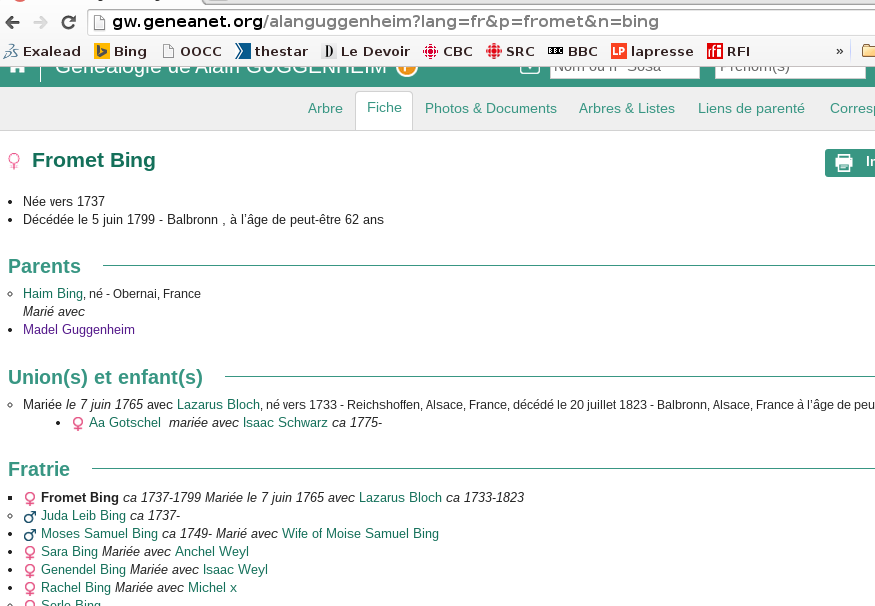Open the thestar bookmark
The width and height of the screenshot is (875, 606).
click(x=273, y=51)
